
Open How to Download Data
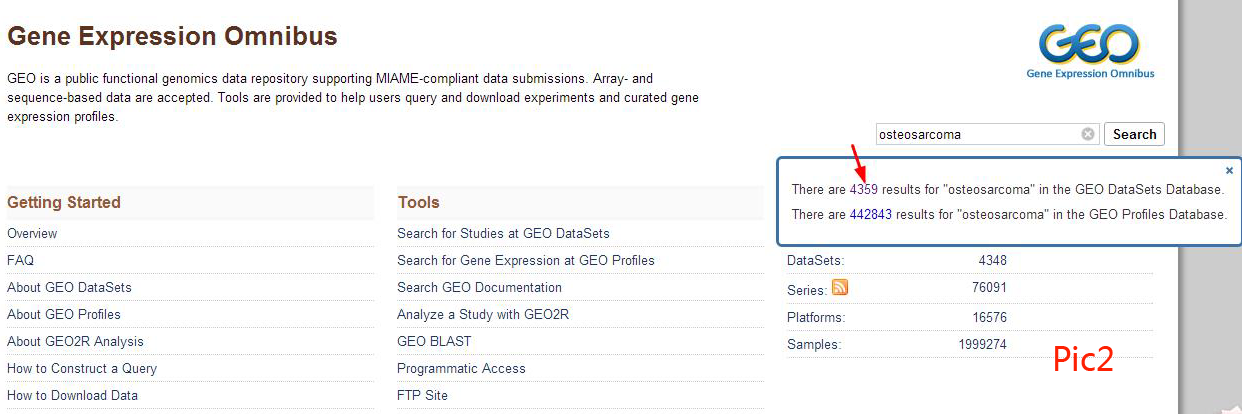72,395
